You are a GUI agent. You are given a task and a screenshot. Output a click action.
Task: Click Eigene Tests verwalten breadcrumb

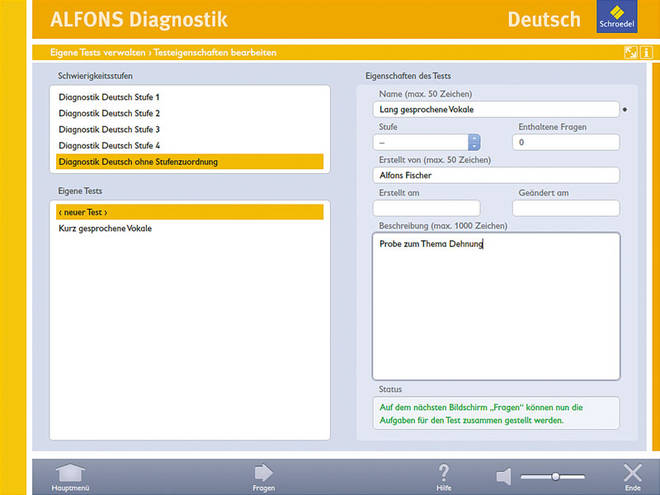pos(98,53)
